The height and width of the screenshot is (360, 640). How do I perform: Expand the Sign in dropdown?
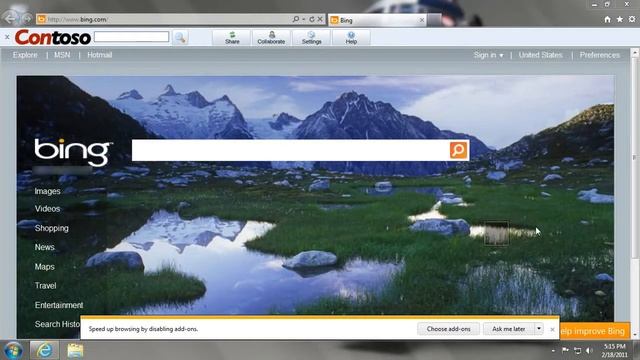tap(488, 55)
